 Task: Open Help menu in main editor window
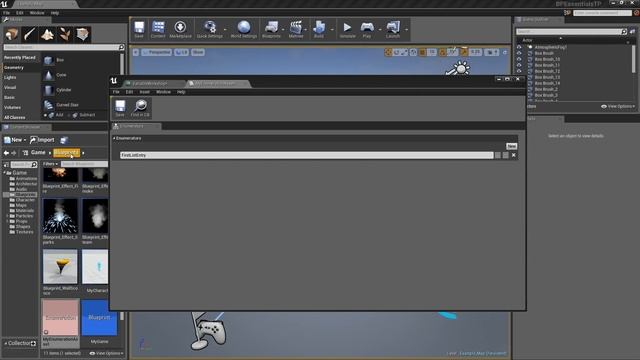point(55,13)
